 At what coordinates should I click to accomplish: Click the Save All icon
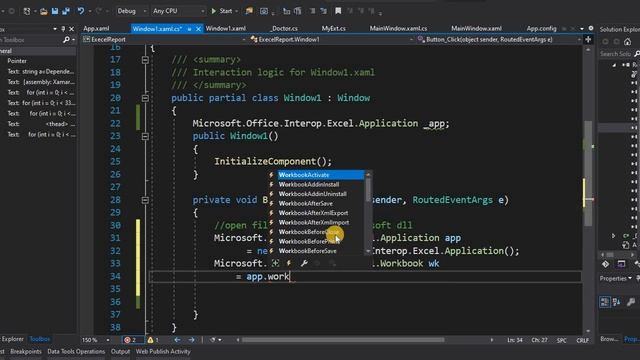click(66, 11)
